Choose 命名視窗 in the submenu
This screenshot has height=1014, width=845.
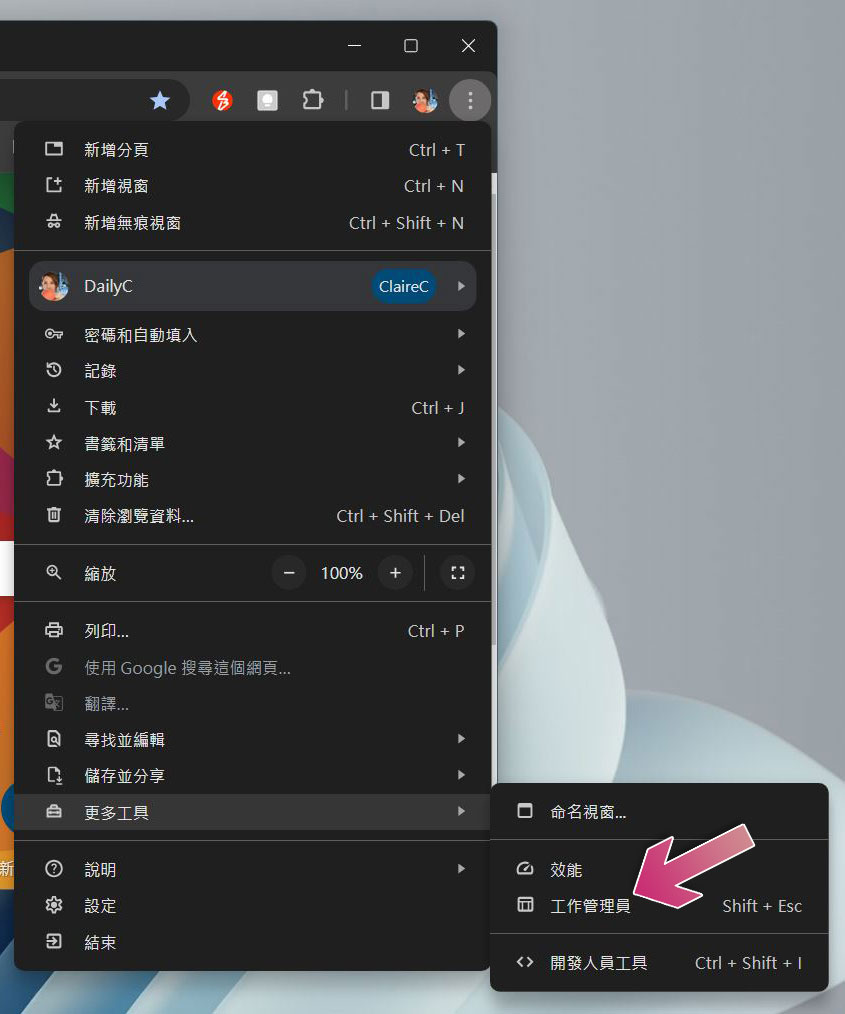pyautogui.click(x=659, y=812)
